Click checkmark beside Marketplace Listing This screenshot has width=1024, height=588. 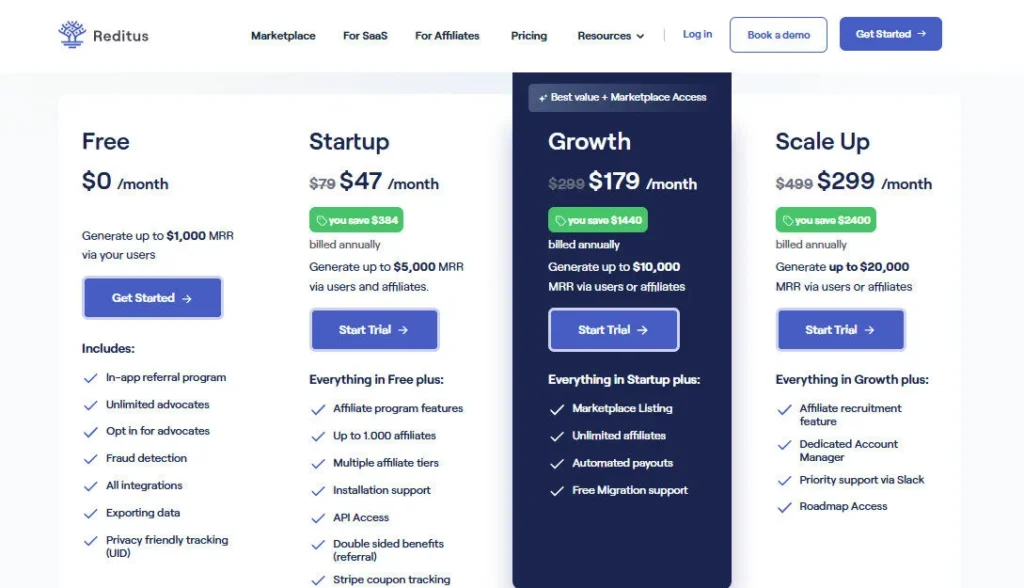pos(557,409)
